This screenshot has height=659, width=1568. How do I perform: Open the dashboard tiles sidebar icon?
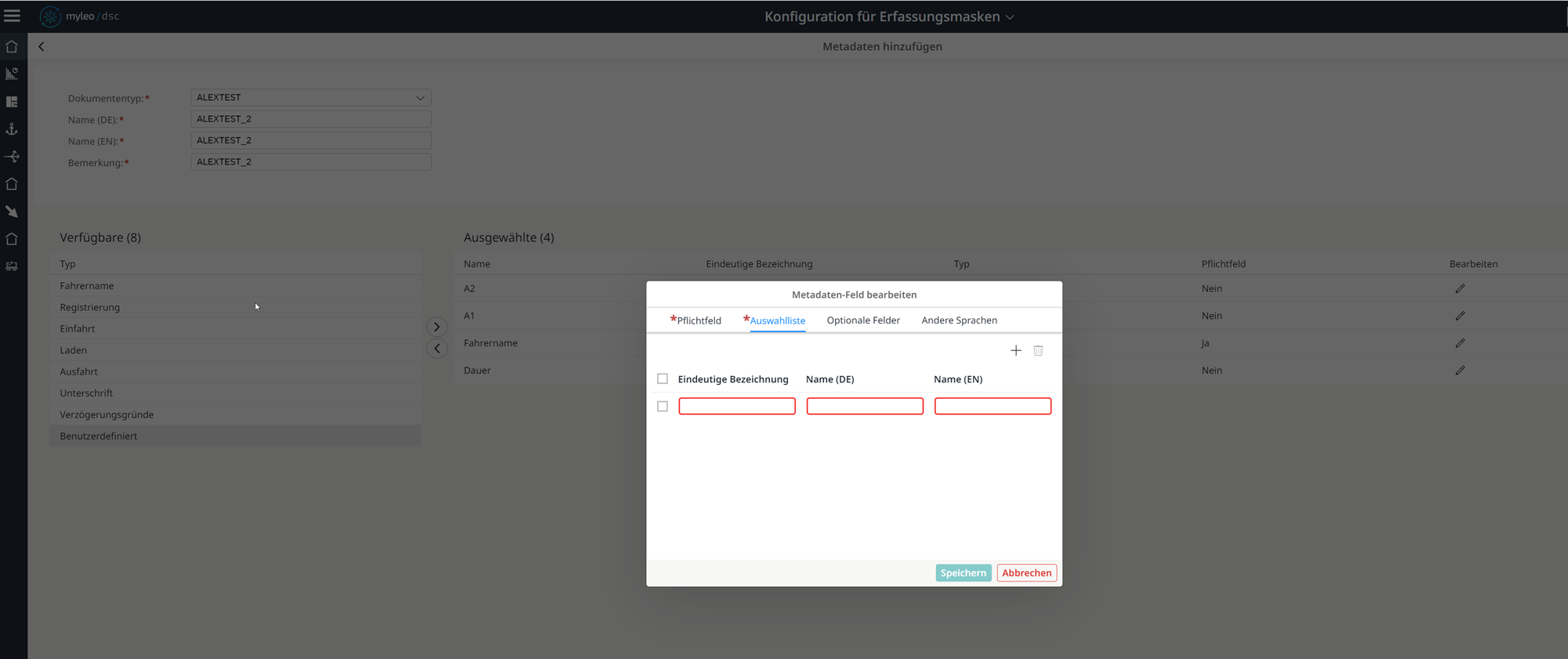[x=12, y=102]
